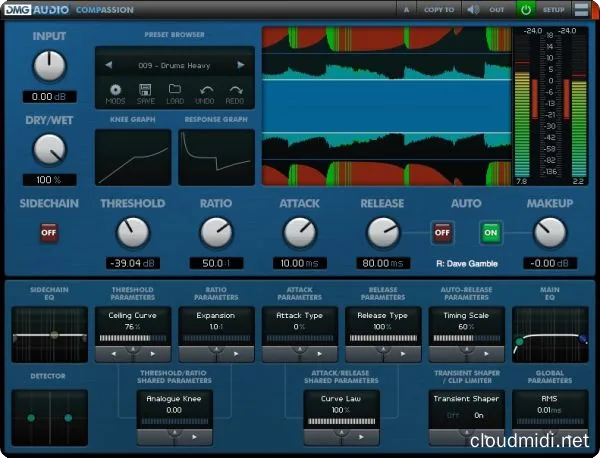
Task: Click the Undo arrow icon
Action: pos(206,90)
